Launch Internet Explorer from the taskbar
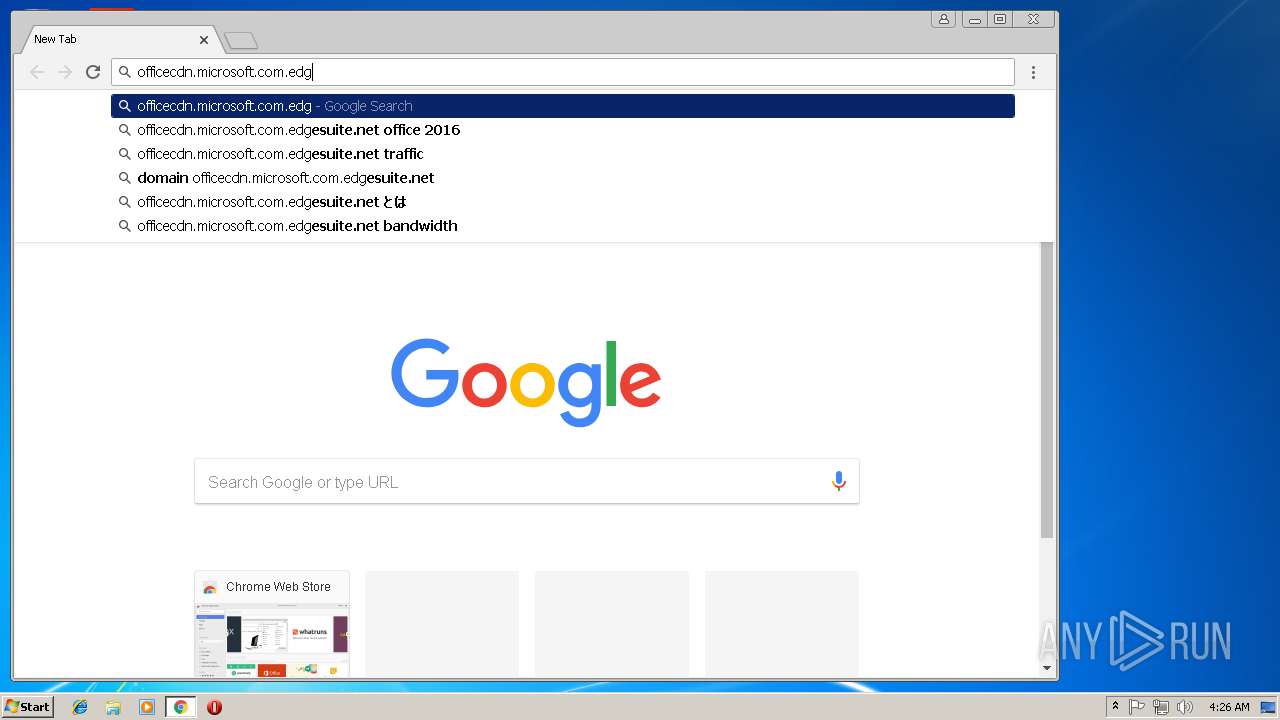The width and height of the screenshot is (1280, 720). pyautogui.click(x=80, y=707)
